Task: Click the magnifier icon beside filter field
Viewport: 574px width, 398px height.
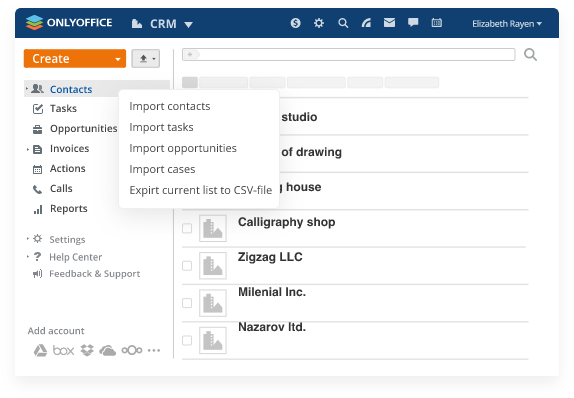Action: [530, 55]
